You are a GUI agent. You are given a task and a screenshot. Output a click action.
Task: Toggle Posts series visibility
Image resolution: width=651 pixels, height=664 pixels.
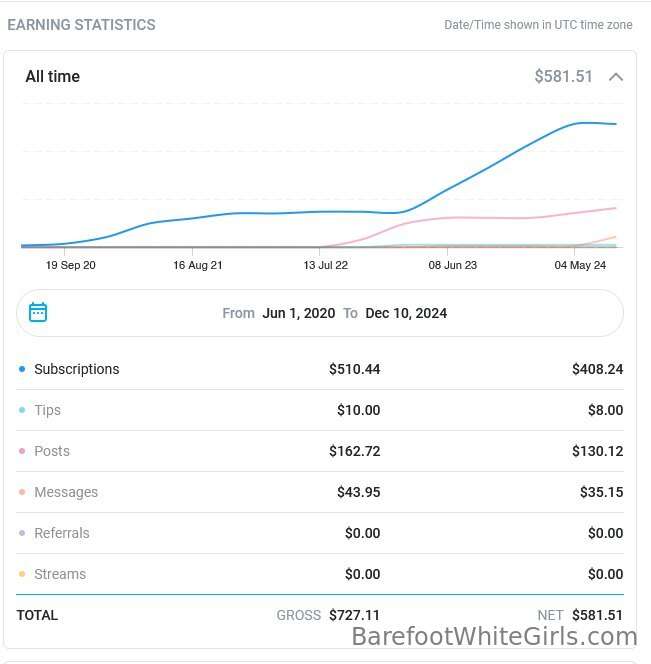click(52, 451)
